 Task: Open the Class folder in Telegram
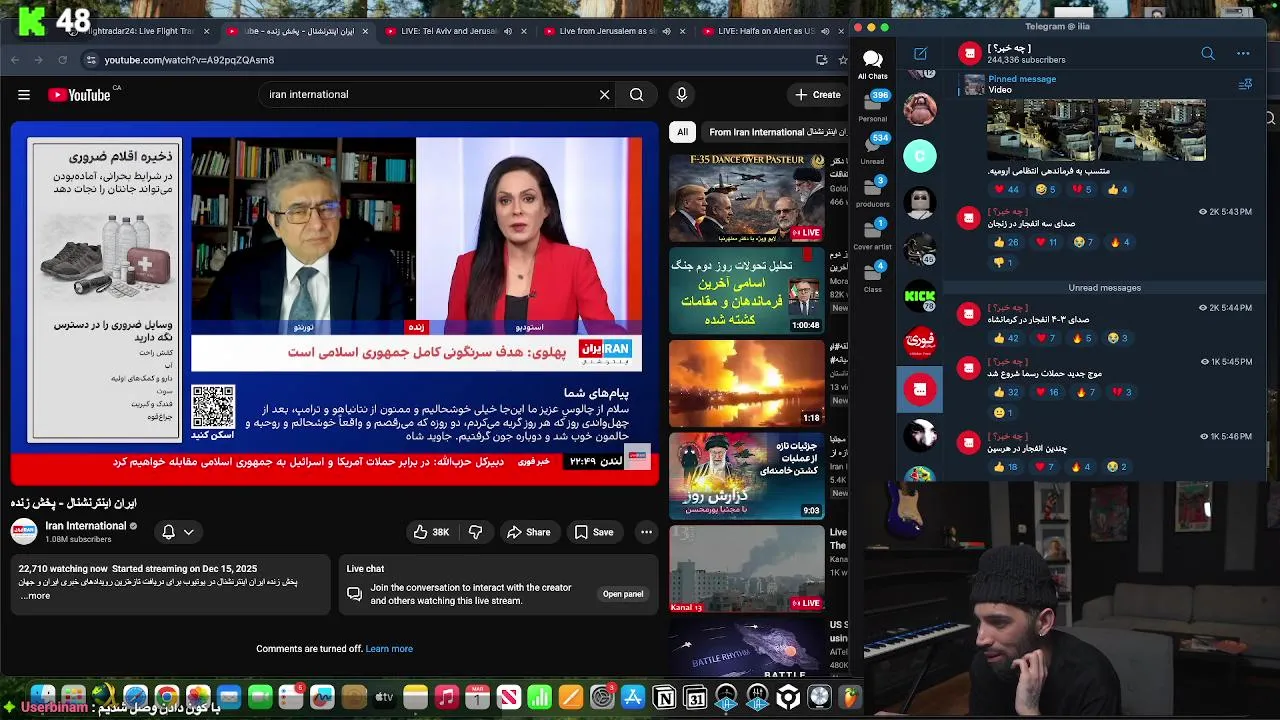click(872, 277)
